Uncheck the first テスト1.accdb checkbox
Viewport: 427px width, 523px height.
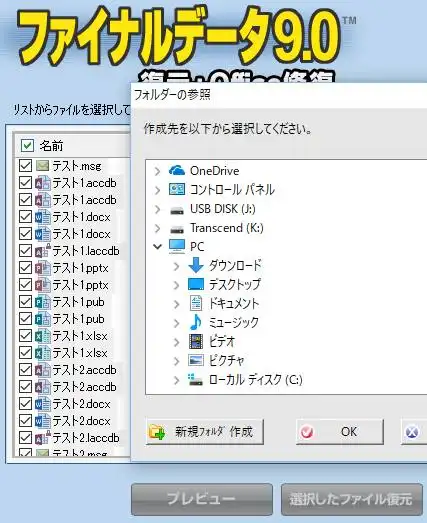[25, 183]
